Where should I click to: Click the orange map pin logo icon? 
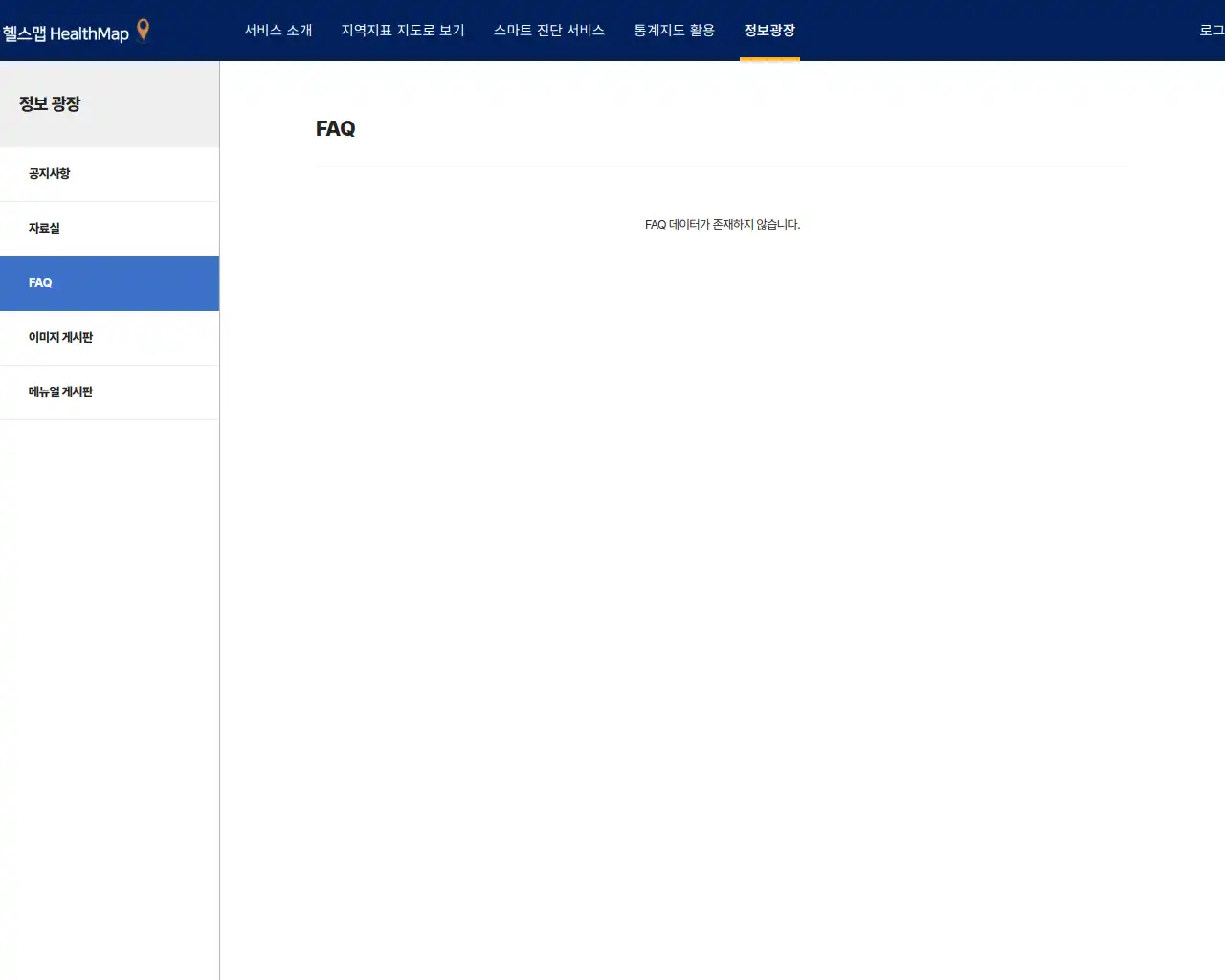click(x=142, y=30)
